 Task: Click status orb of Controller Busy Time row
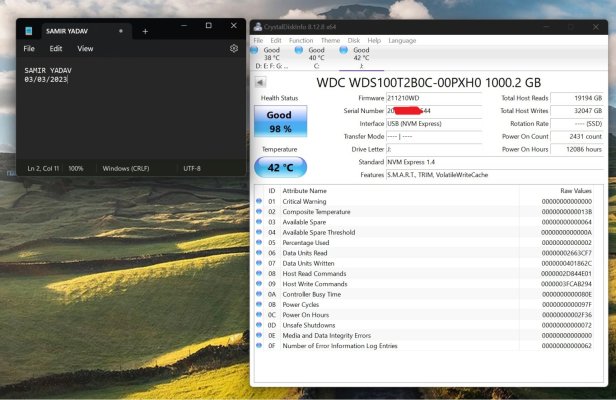259,294
